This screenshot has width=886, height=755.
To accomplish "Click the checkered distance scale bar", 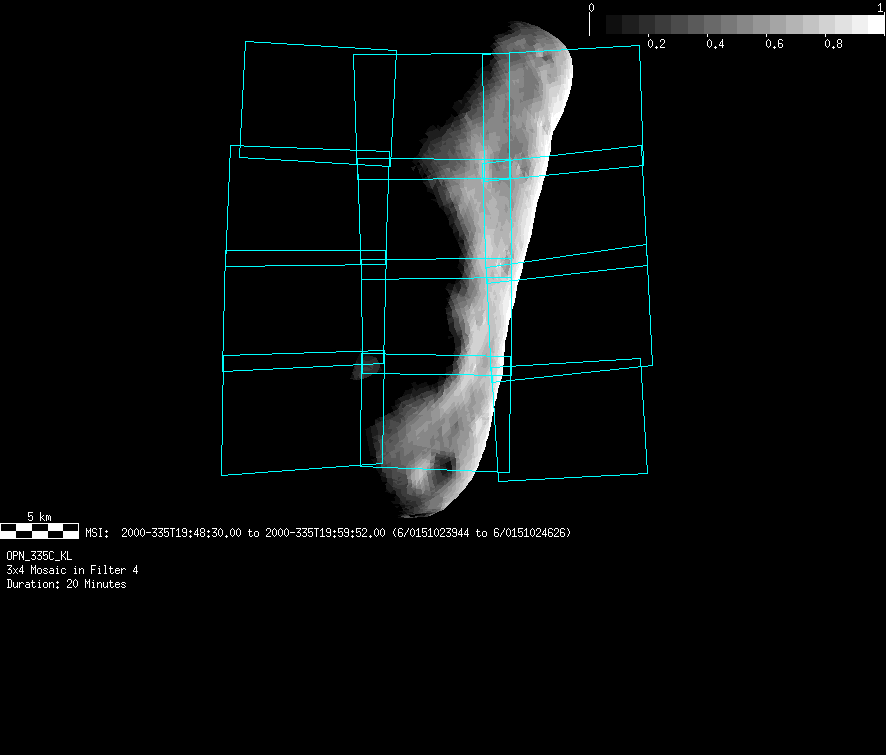I will 39,531.
